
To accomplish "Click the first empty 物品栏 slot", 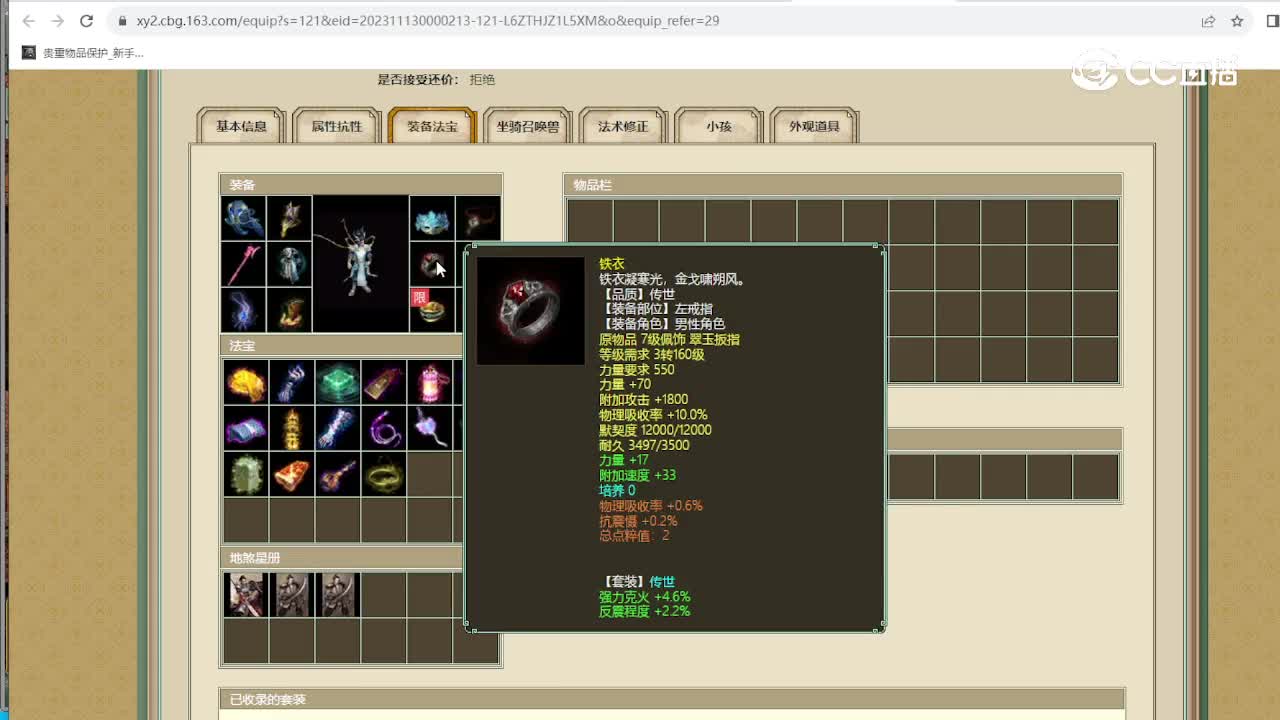I will point(590,221).
